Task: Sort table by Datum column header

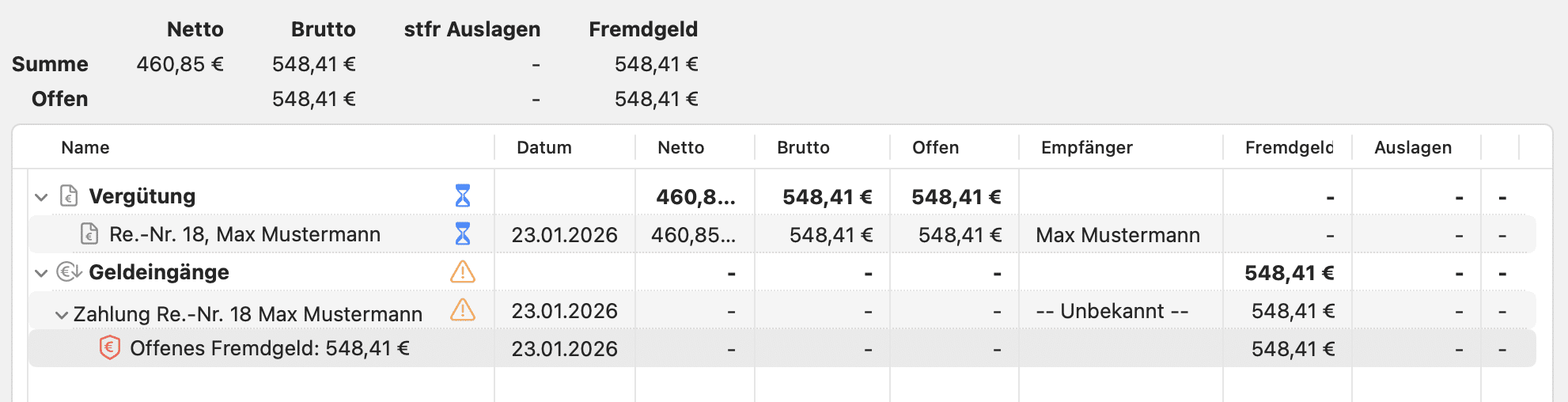Action: pyautogui.click(x=543, y=147)
